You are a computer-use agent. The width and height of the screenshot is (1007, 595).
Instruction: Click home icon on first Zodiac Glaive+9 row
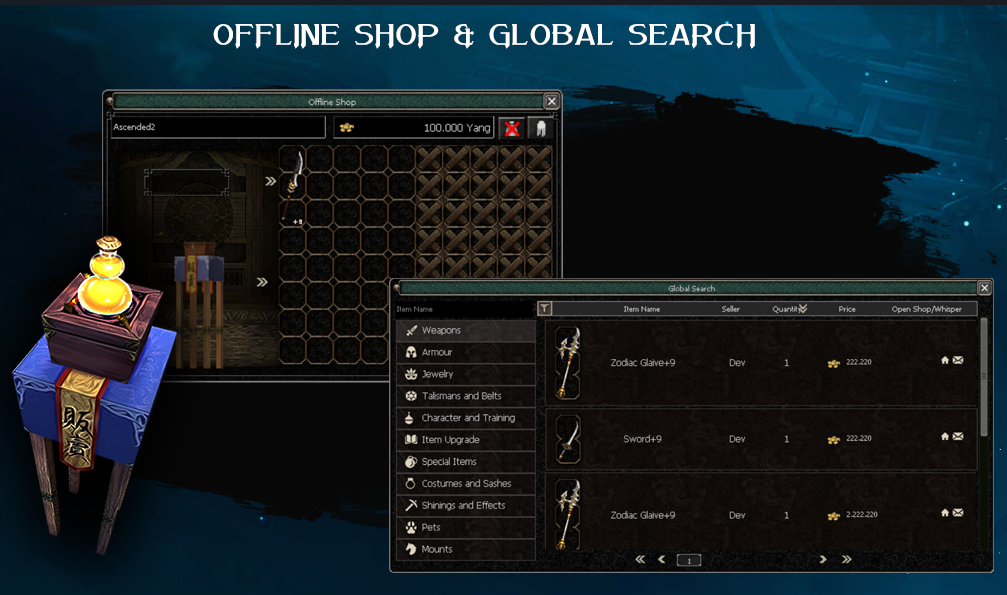point(945,360)
